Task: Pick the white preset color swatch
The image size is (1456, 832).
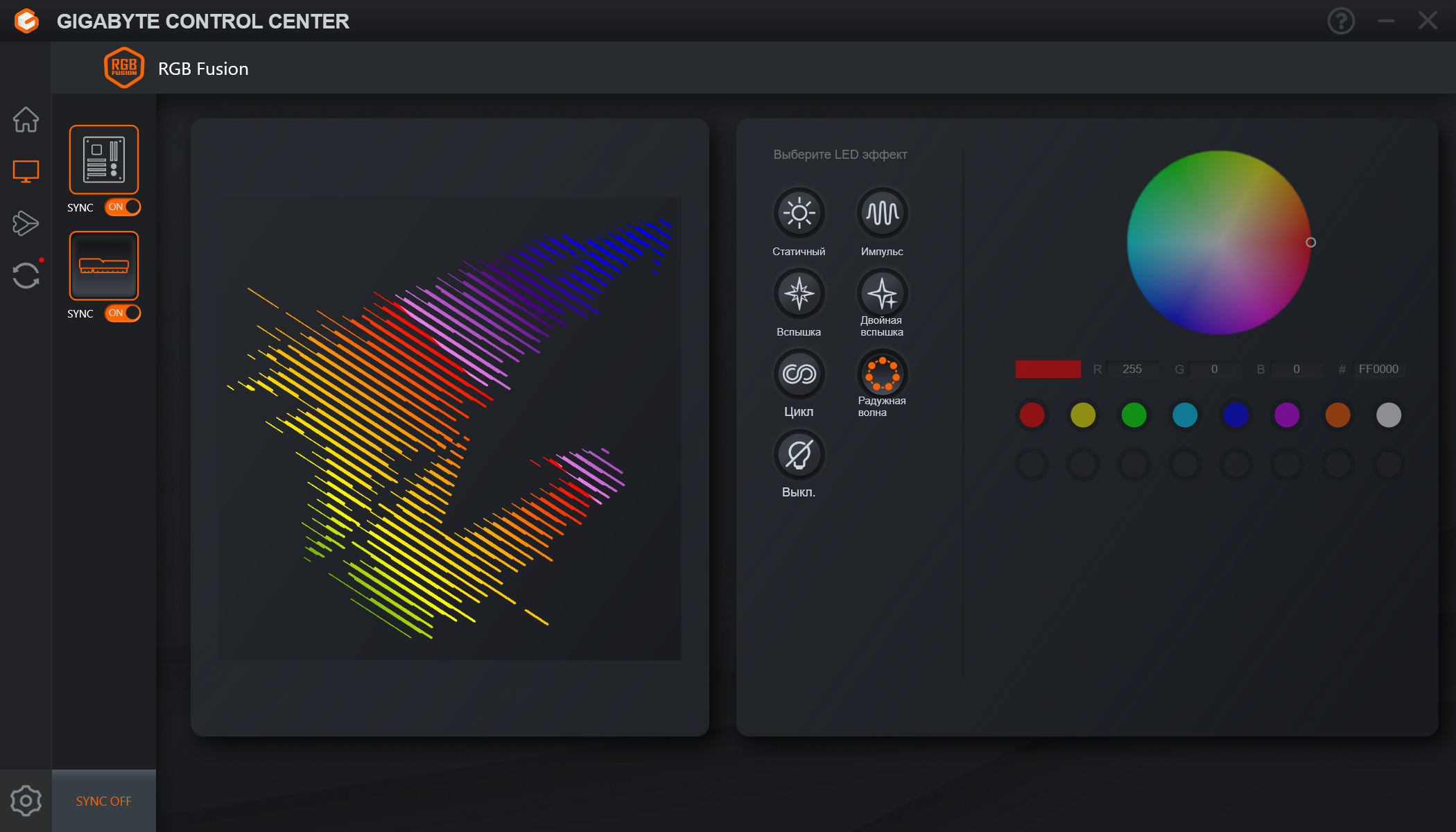Action: [x=1389, y=415]
